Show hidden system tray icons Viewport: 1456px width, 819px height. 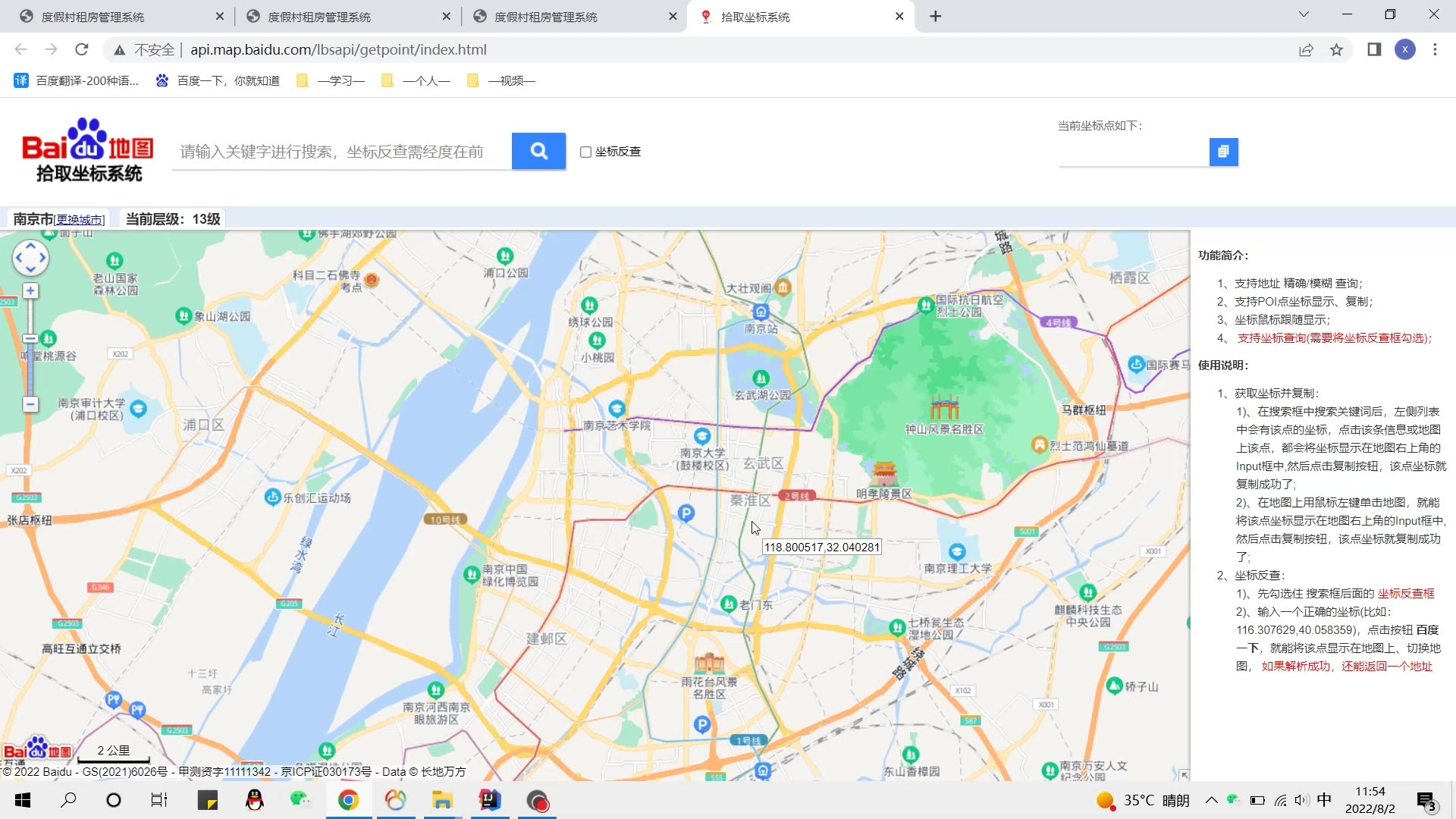pyautogui.click(x=1211, y=800)
